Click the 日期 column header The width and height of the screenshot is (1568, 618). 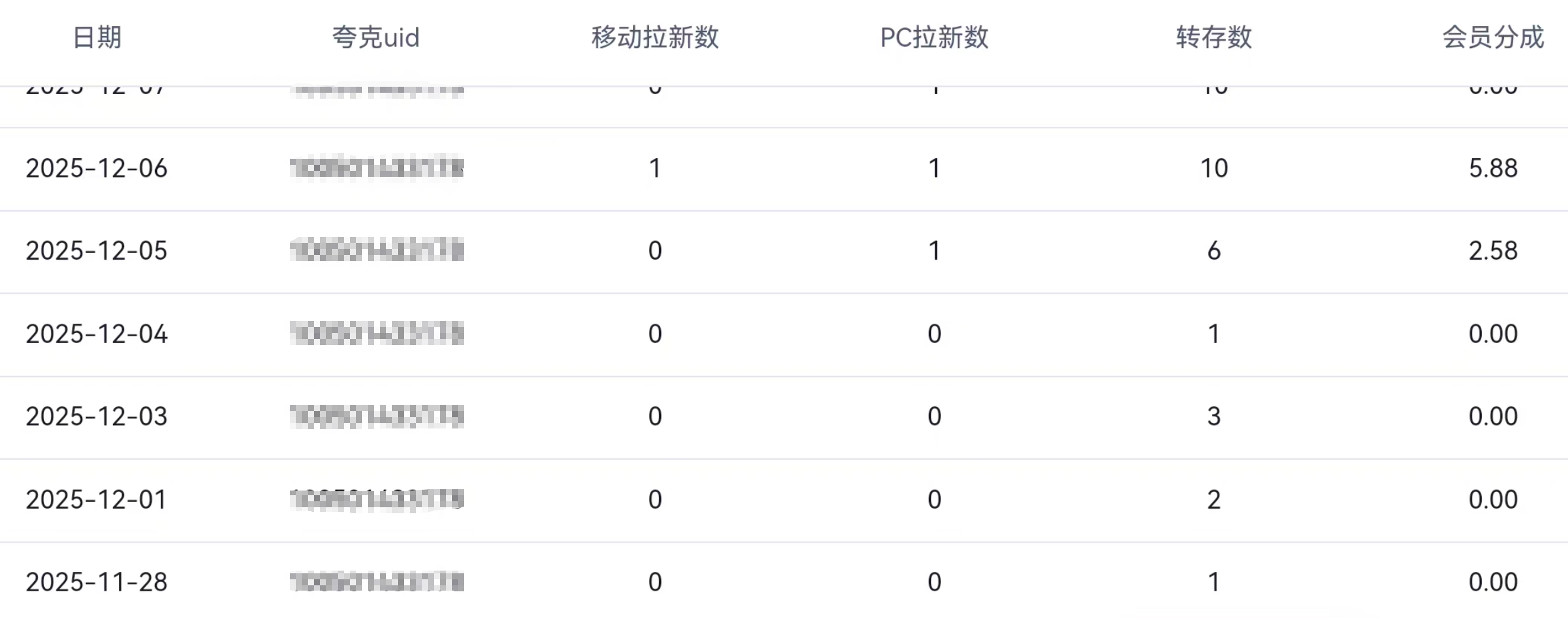click(97, 37)
